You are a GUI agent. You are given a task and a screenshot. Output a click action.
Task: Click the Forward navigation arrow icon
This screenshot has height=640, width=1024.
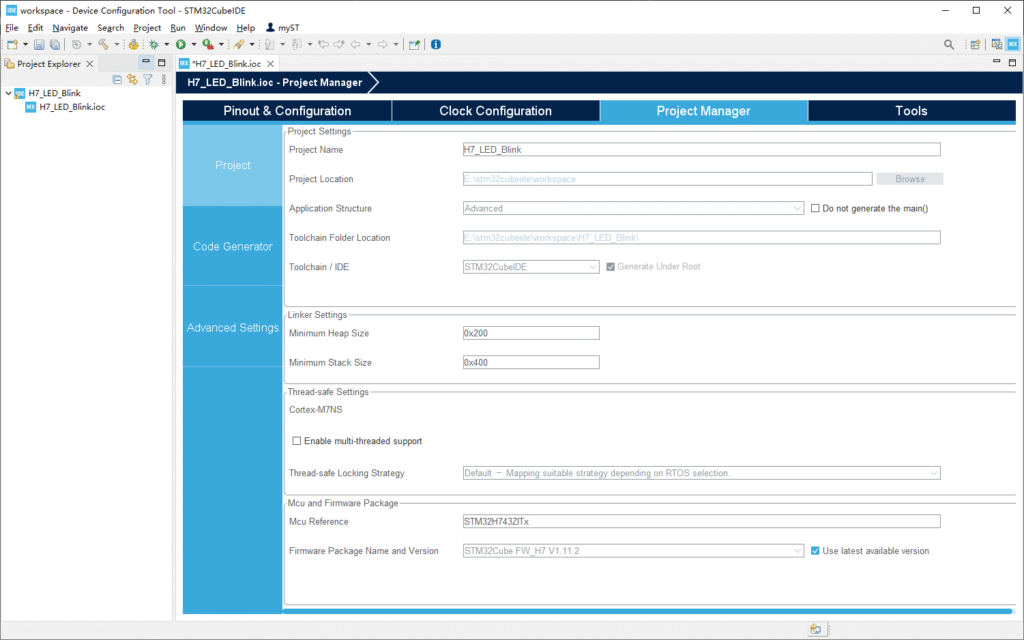383,44
